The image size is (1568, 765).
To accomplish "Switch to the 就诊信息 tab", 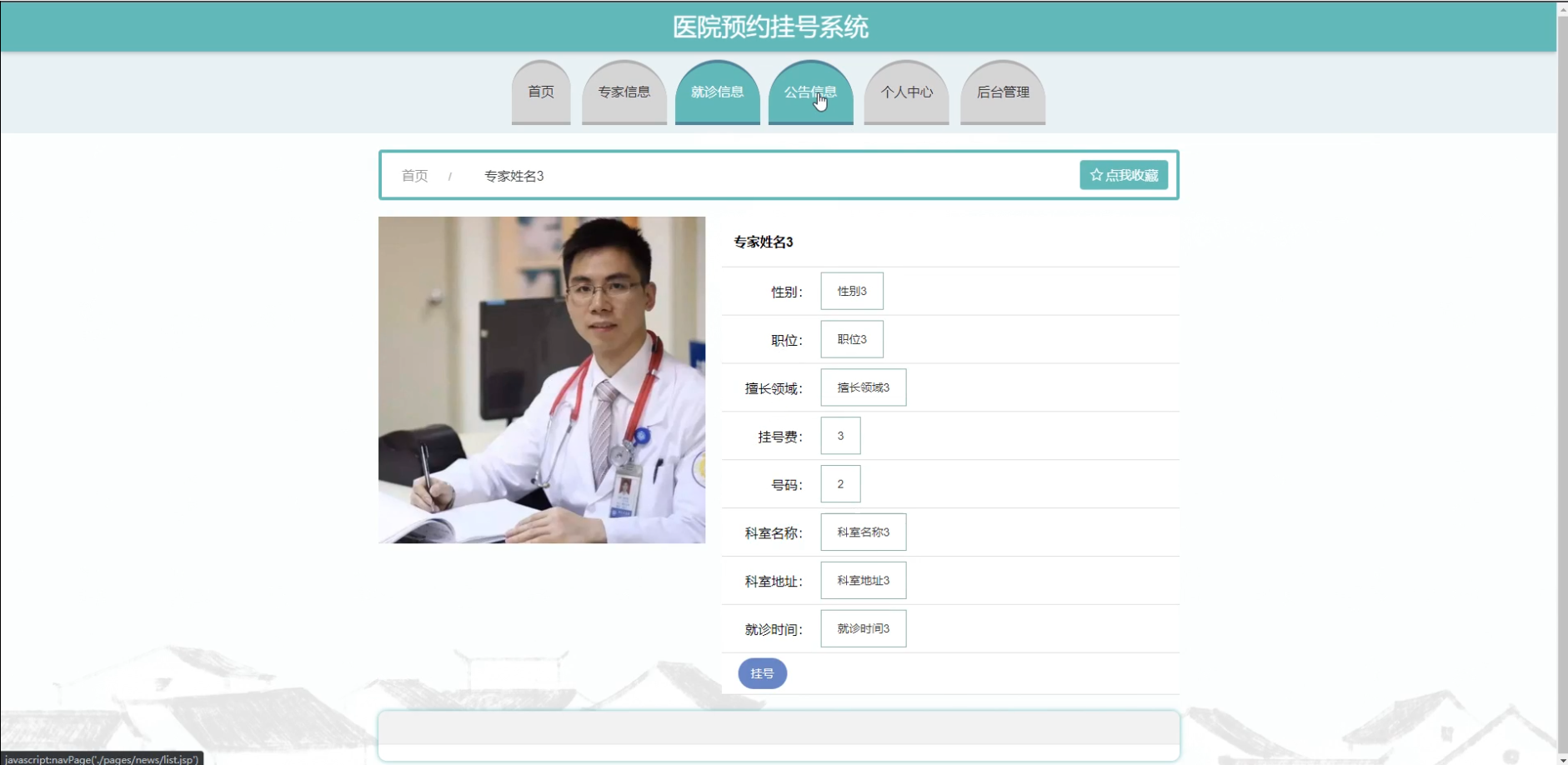I will pos(717,92).
